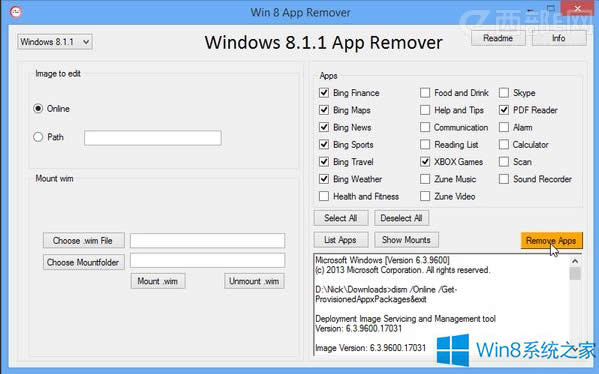
Task: Uncheck the PDF Reader checkbox
Action: (x=504, y=110)
